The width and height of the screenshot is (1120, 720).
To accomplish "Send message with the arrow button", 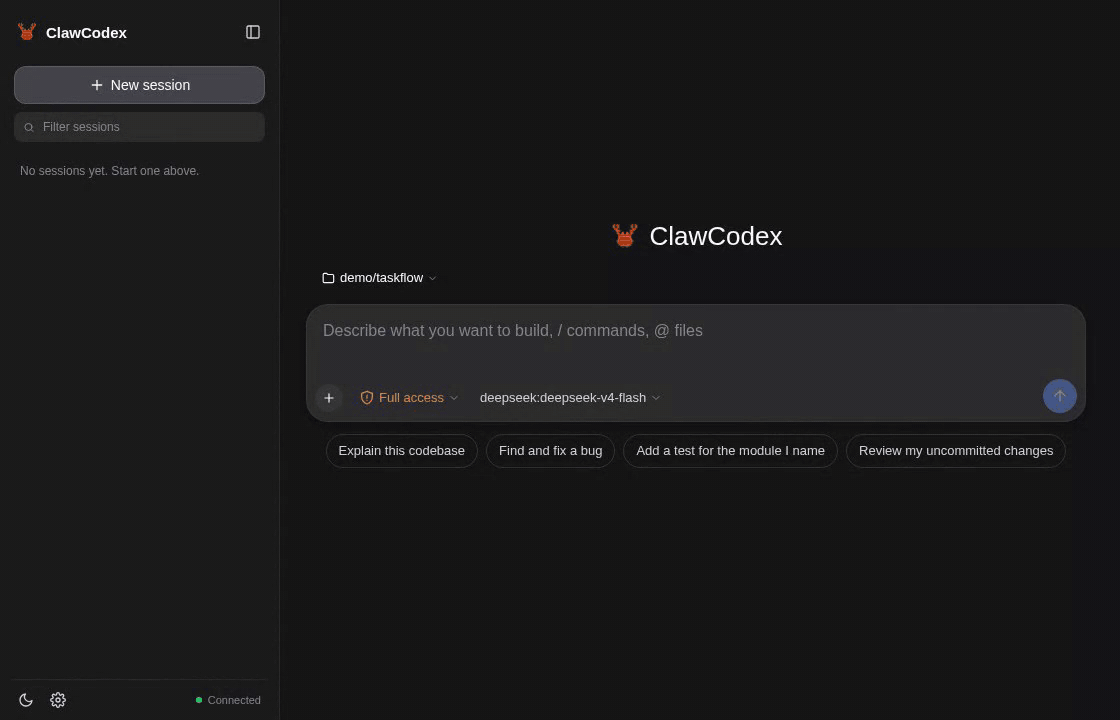I will click(x=1059, y=396).
